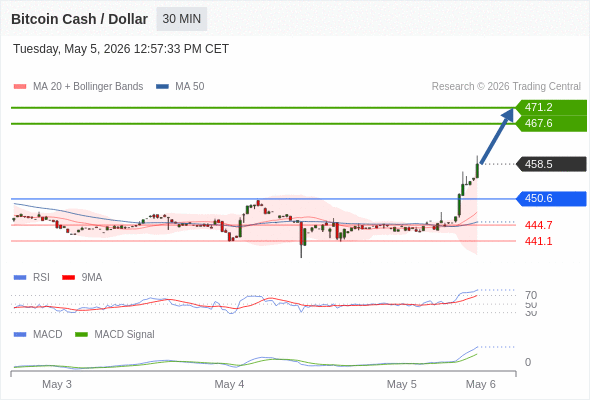Viewport: 590px width, 400px height.
Task: Click the MA 20 + Bollinger Bands legend swatch
Action: (20, 87)
